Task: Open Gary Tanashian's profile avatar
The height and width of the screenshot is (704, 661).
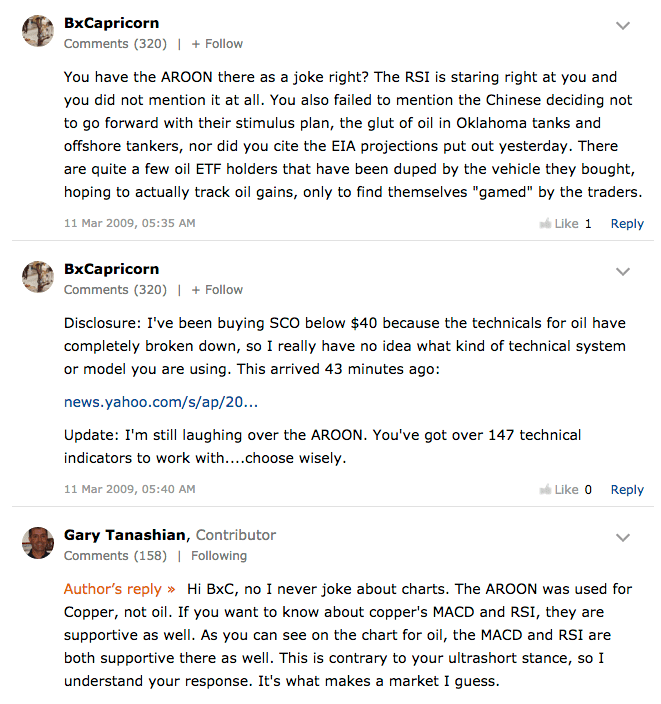Action: [38, 543]
